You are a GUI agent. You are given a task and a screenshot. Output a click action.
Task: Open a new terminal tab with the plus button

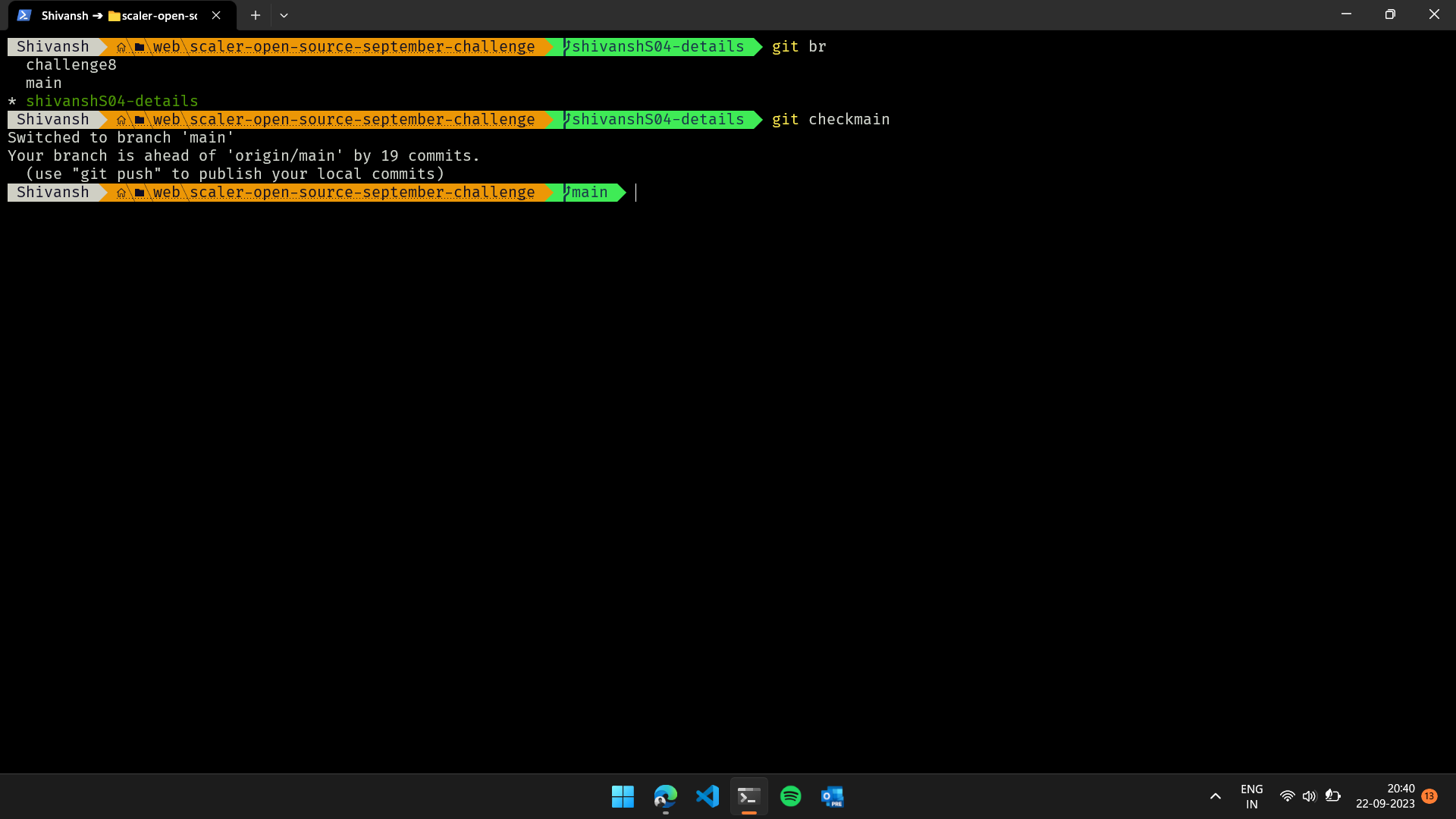point(255,15)
